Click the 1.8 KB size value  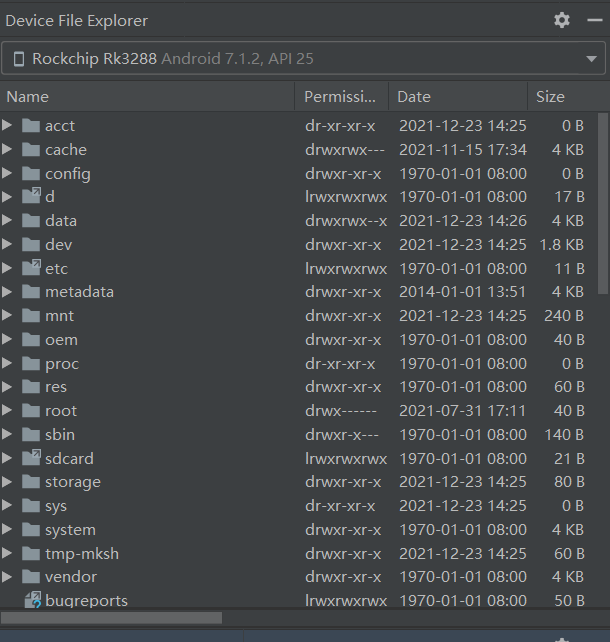tap(561, 245)
